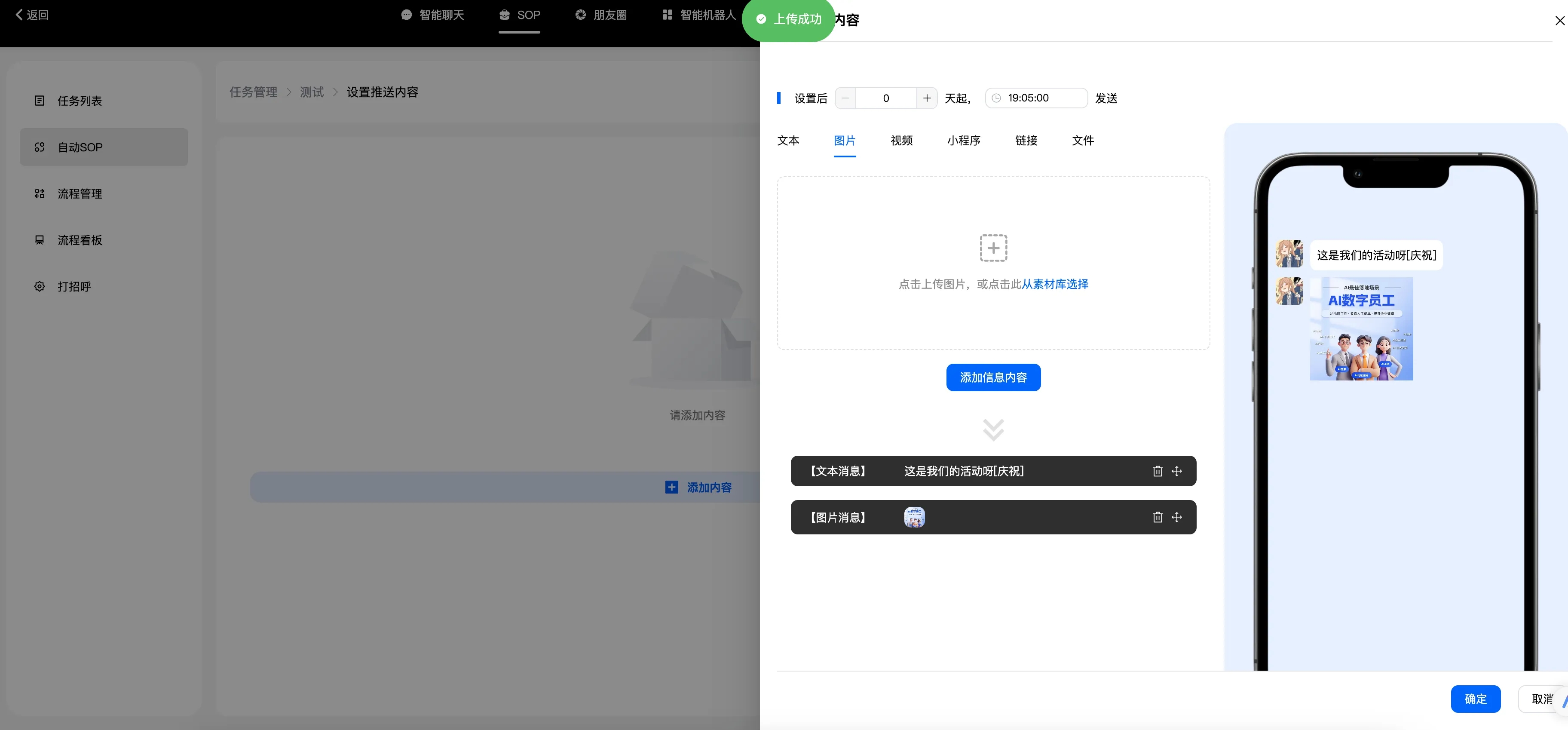1568x730 pixels.
Task: Open 打招呼 settings in sidebar
Action: (73, 287)
